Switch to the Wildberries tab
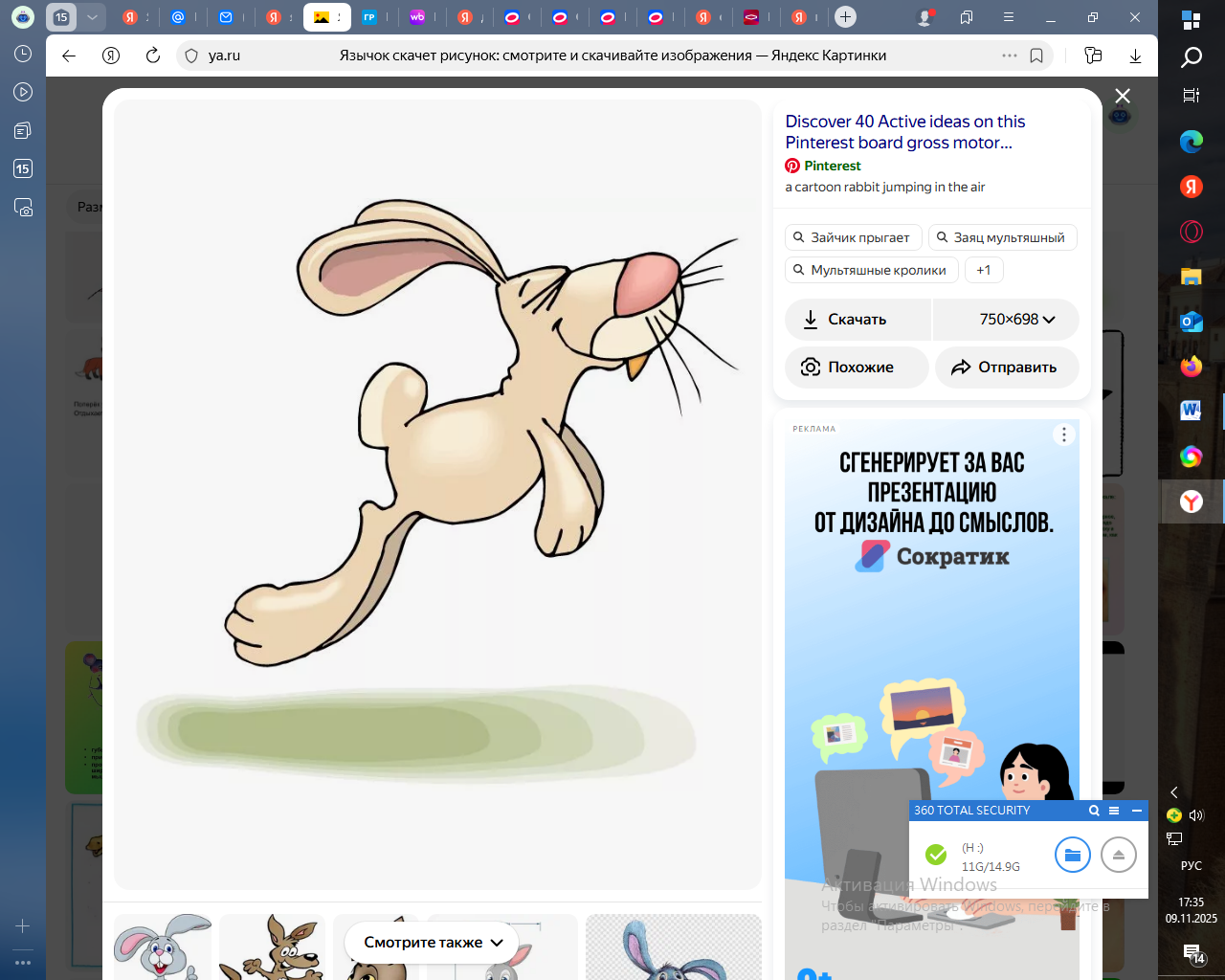1225x980 pixels. click(417, 17)
